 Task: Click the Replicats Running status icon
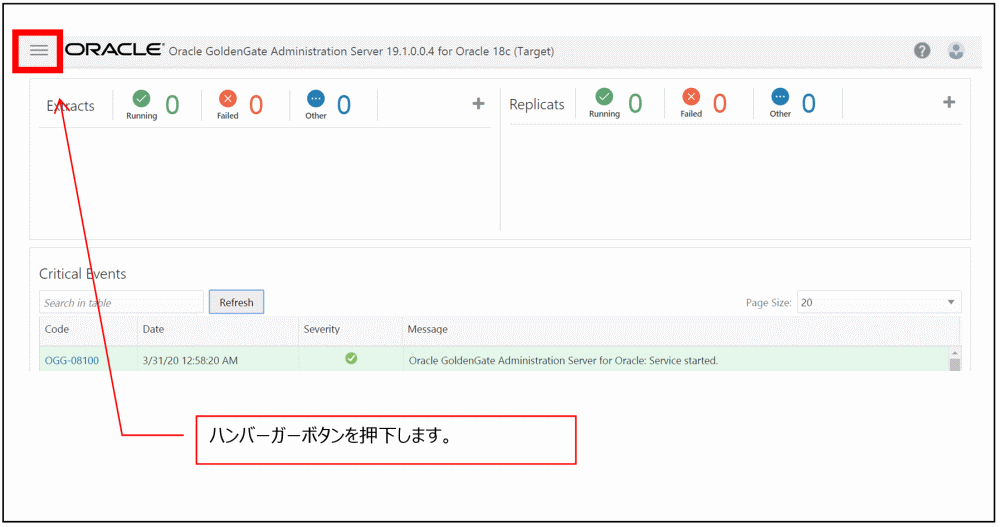point(604,97)
